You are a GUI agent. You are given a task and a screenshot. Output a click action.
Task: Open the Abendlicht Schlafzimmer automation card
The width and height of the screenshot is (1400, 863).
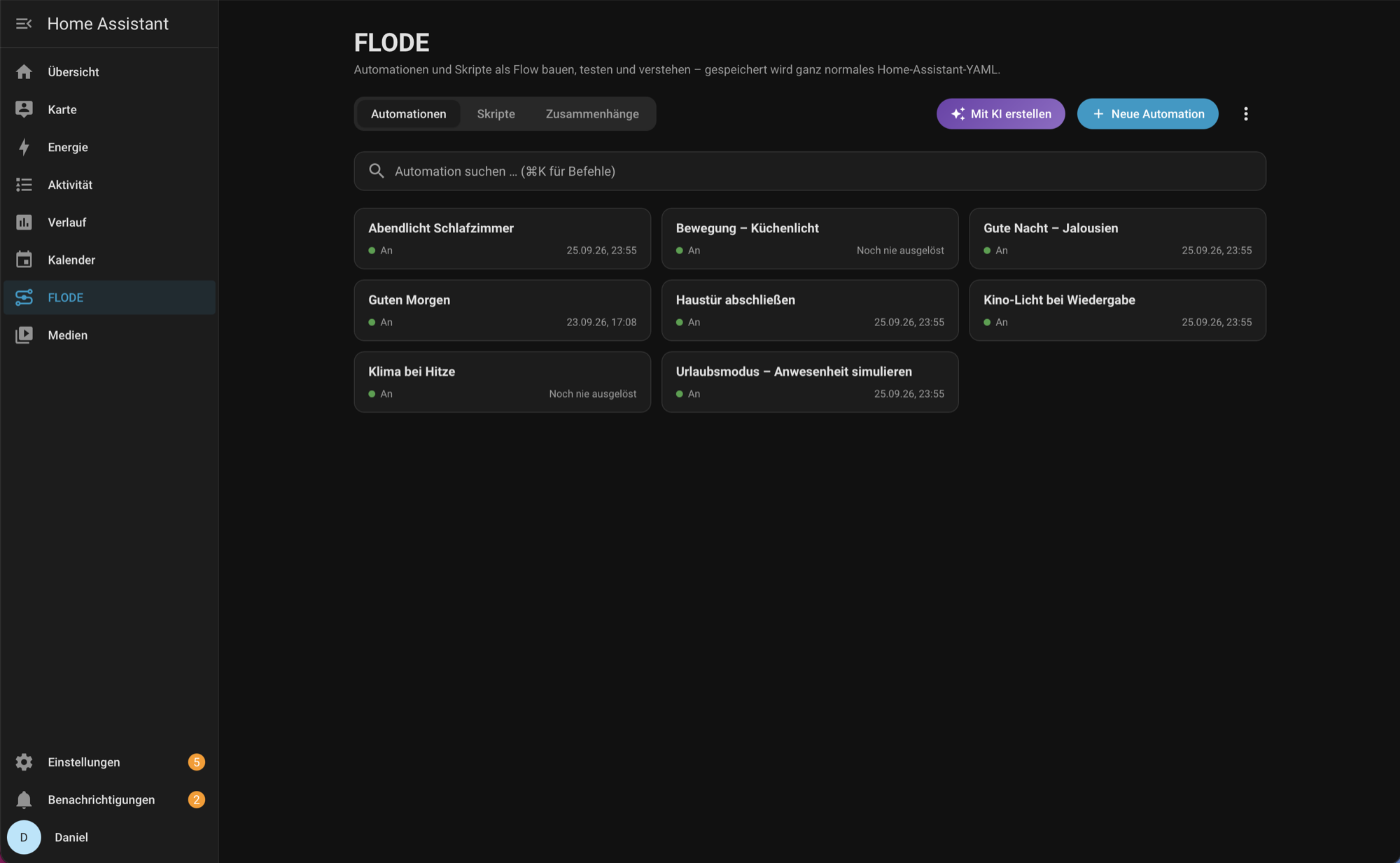pyautogui.click(x=503, y=238)
